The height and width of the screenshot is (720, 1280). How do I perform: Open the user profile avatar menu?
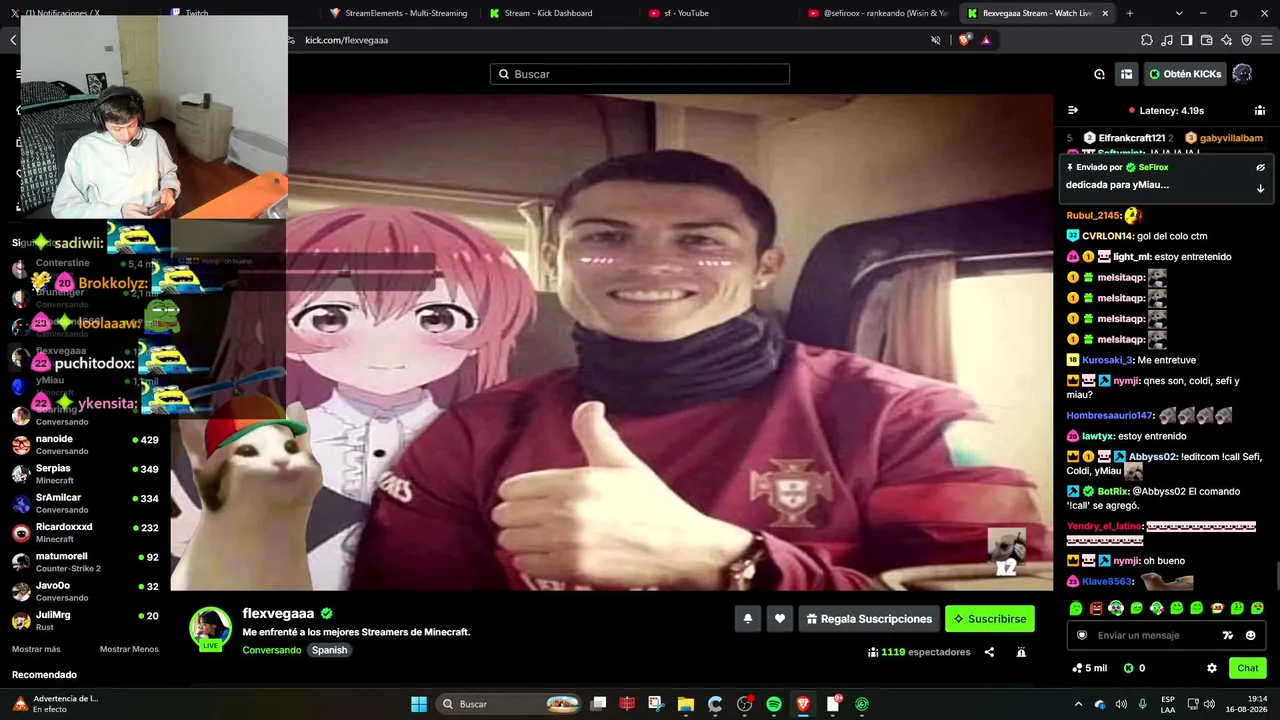1242,74
